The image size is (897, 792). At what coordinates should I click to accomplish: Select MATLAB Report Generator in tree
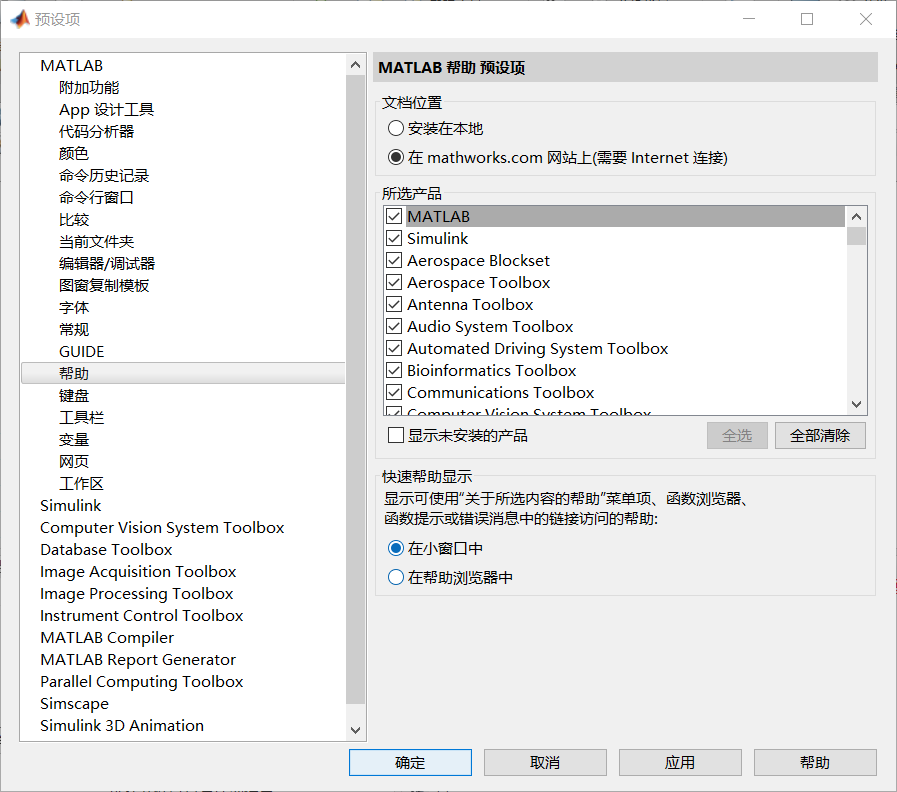coord(138,659)
